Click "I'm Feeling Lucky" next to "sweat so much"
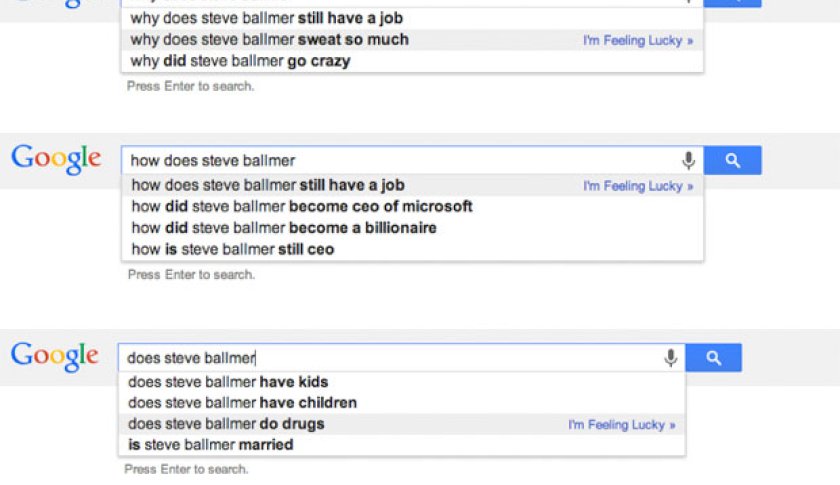 (x=638, y=41)
